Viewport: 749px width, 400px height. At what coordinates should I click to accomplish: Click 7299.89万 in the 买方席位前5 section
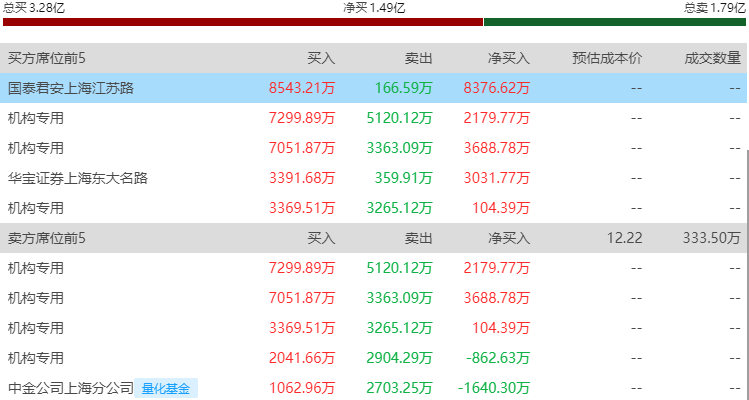[x=302, y=118]
